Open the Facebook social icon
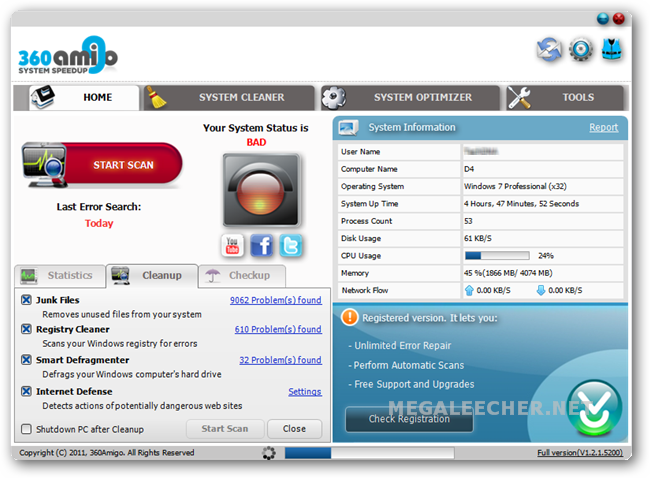The height and width of the screenshot is (478, 650). tap(262, 246)
